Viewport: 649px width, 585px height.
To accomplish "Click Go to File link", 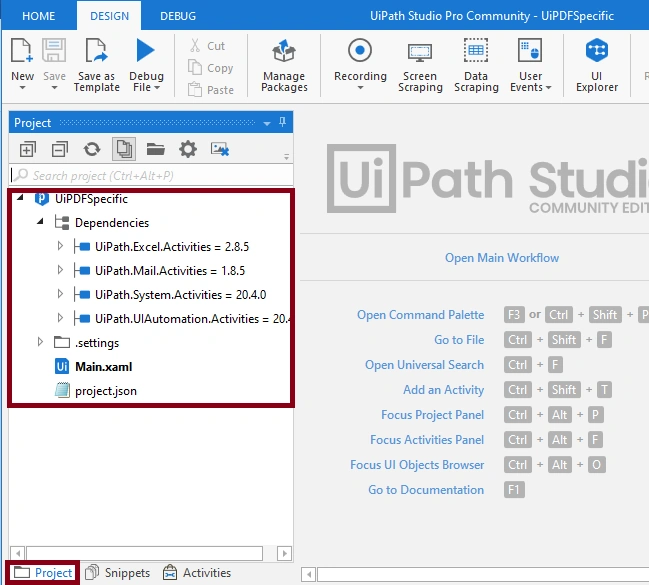I will pyautogui.click(x=459, y=339).
